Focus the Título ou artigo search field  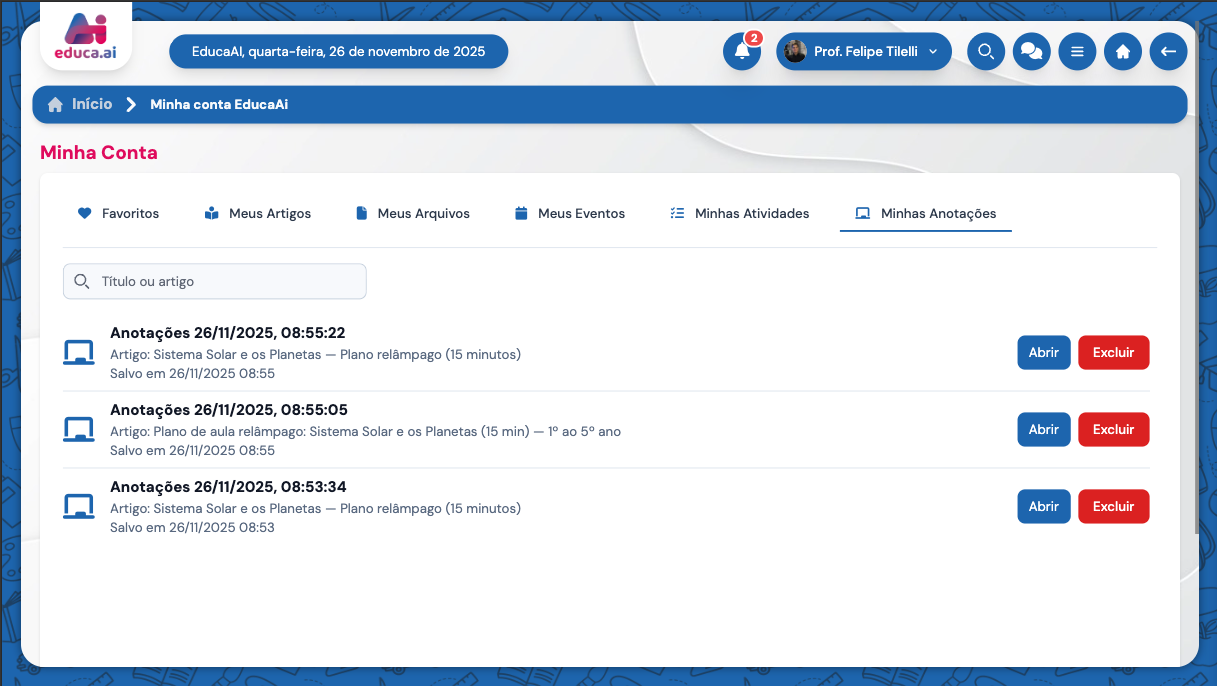coord(215,282)
